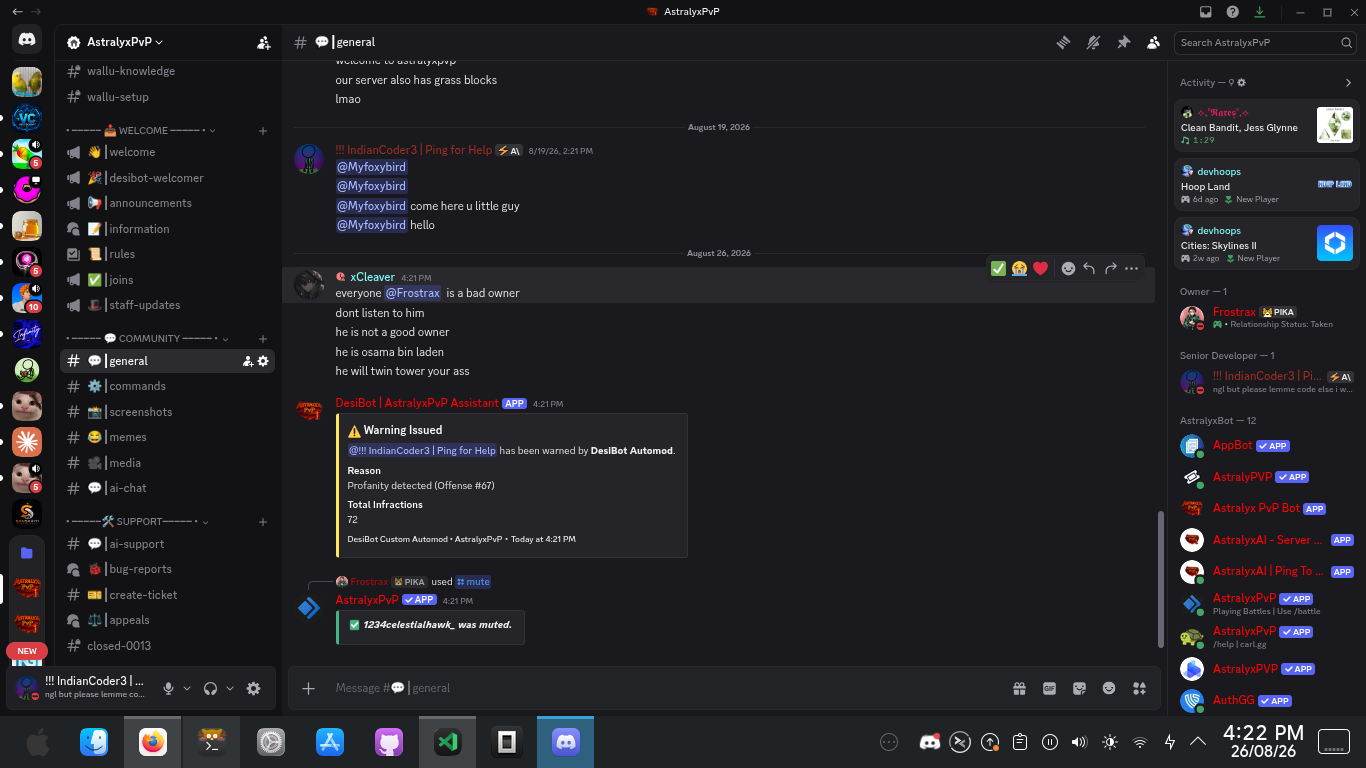The height and width of the screenshot is (768, 1366).
Task: Click the @Frostrax mention in message
Action: tap(413, 293)
